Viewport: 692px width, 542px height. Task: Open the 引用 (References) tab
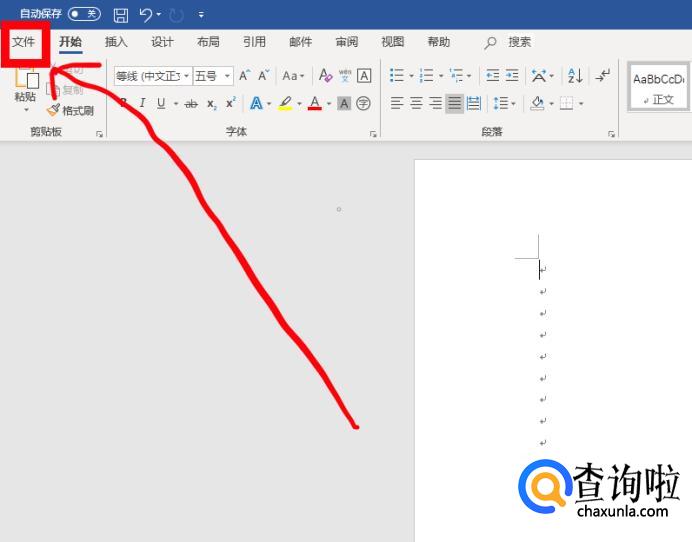pyautogui.click(x=255, y=42)
